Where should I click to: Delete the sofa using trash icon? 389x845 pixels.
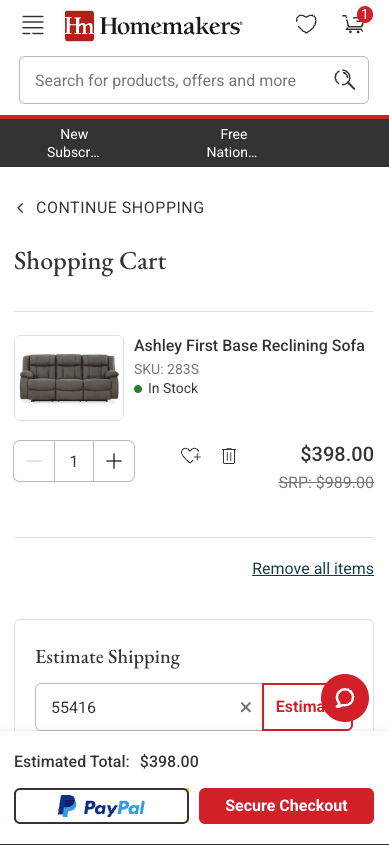click(x=229, y=456)
